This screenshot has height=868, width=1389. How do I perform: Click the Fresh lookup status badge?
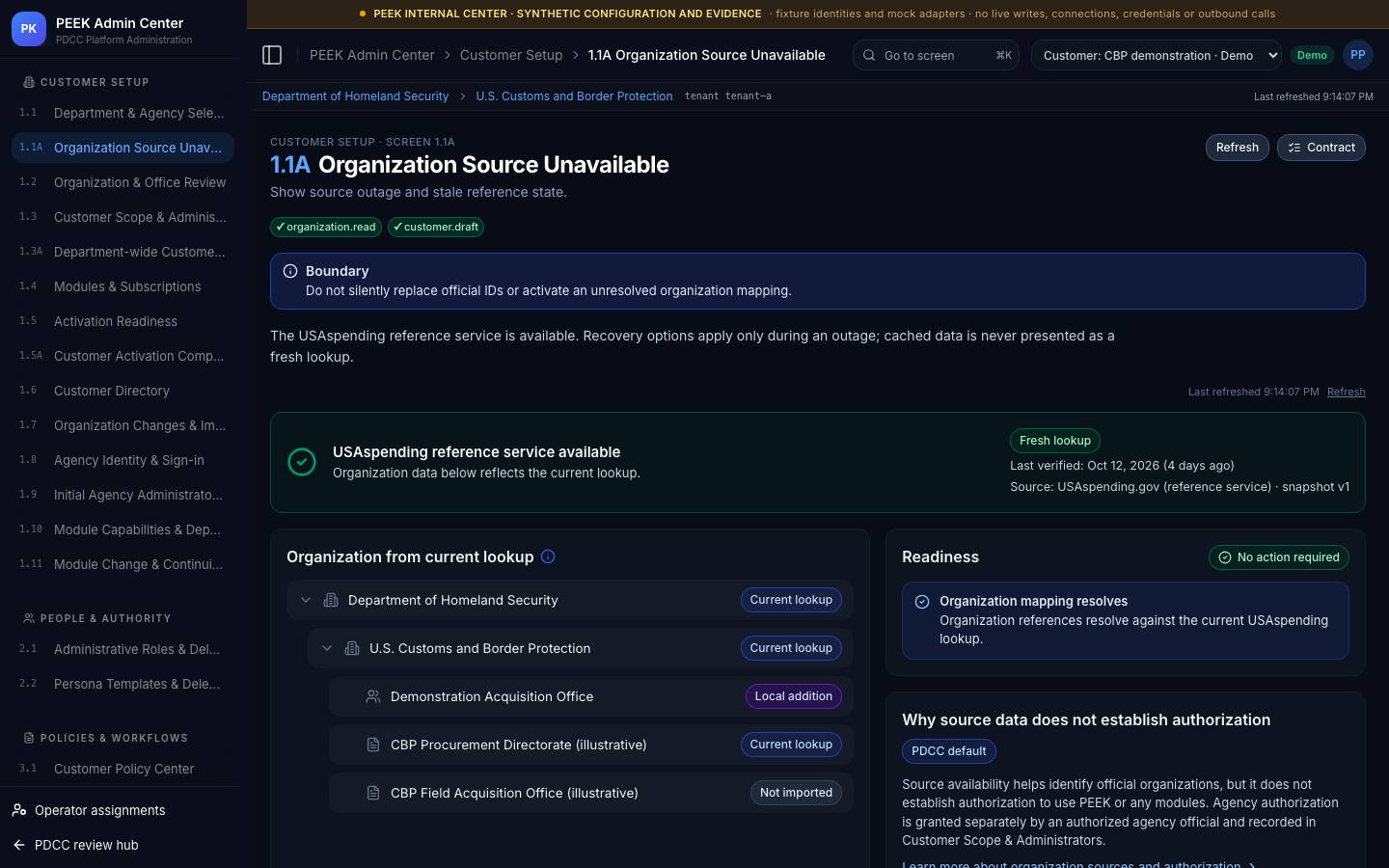(x=1055, y=441)
